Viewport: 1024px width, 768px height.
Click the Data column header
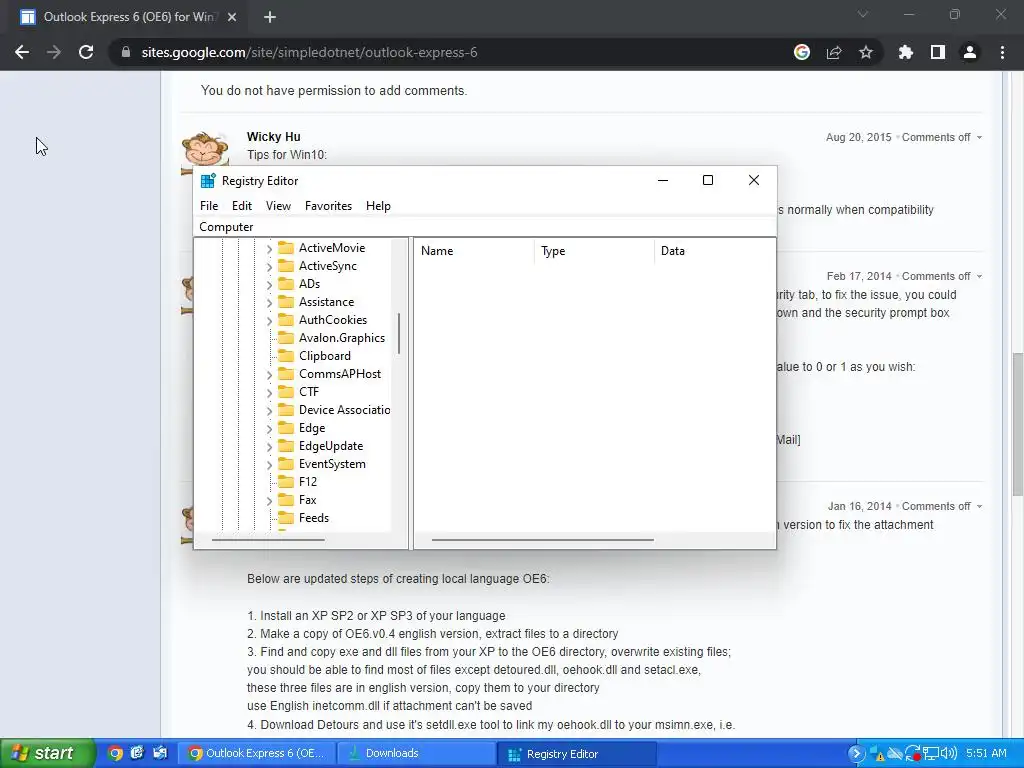714,251
